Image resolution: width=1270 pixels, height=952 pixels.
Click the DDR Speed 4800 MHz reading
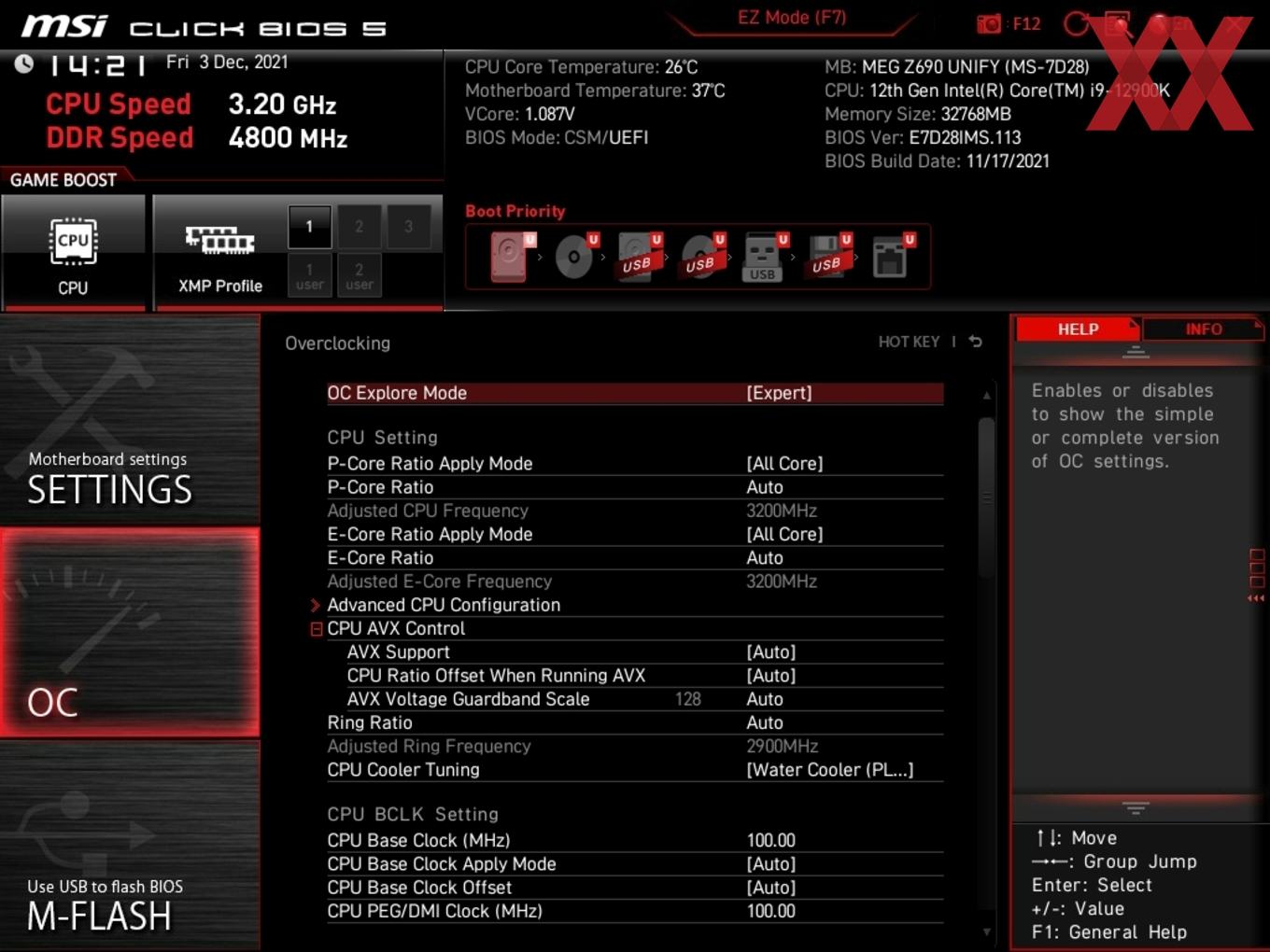click(197, 137)
